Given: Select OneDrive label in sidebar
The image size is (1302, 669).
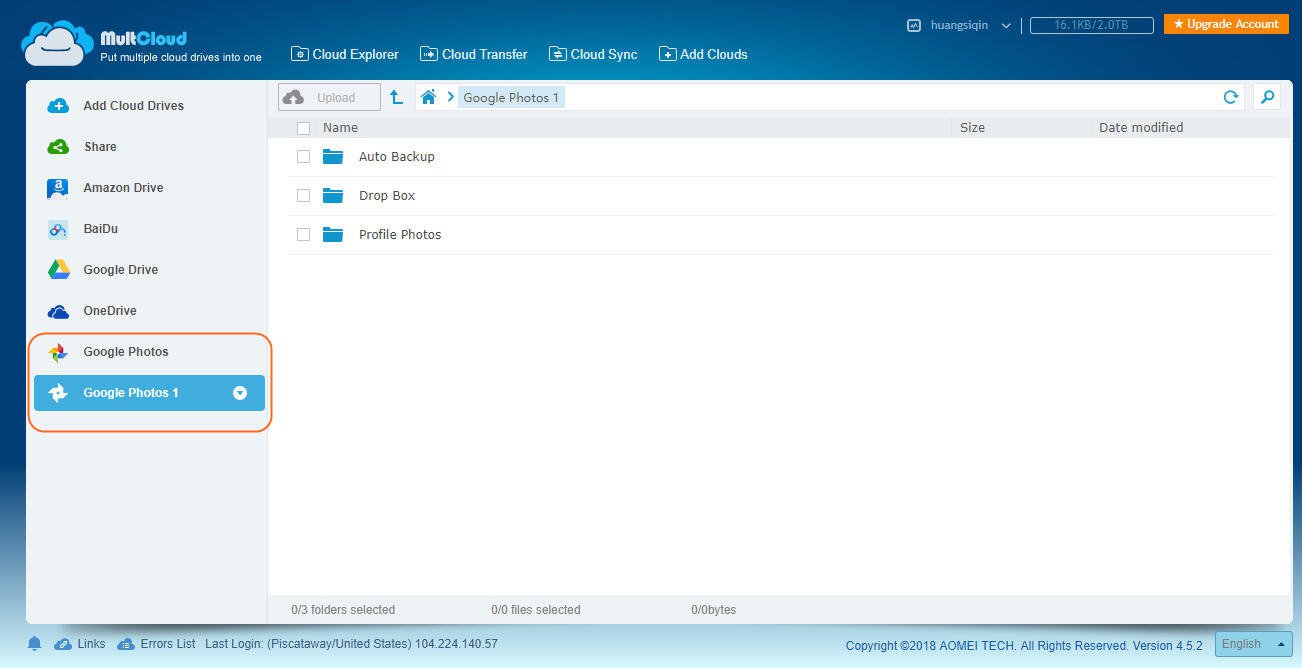Looking at the screenshot, I should pyautogui.click(x=109, y=310).
